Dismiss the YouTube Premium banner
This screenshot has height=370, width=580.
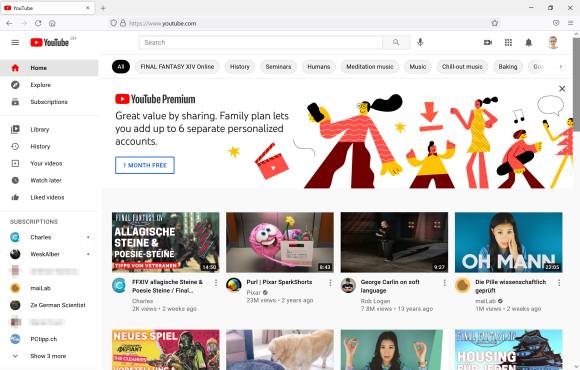pyautogui.click(x=562, y=89)
